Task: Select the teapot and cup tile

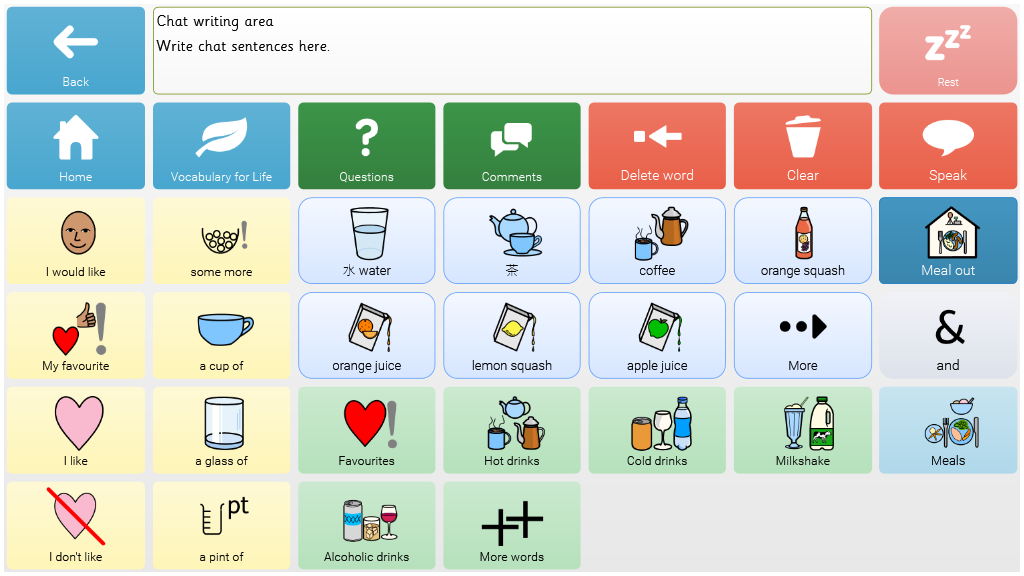Action: click(511, 240)
